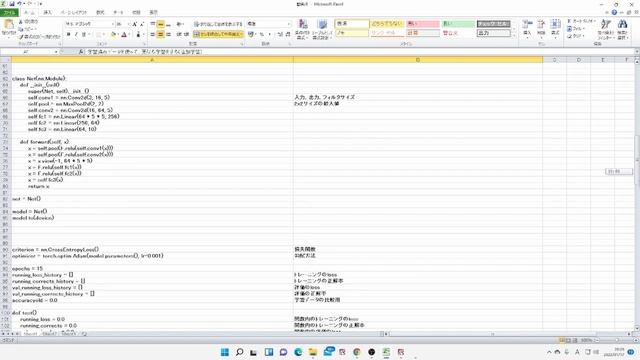Viewport: 640px width, 360px height.
Task: Apply the red 'Bad' cell style
Action: pos(422,24)
